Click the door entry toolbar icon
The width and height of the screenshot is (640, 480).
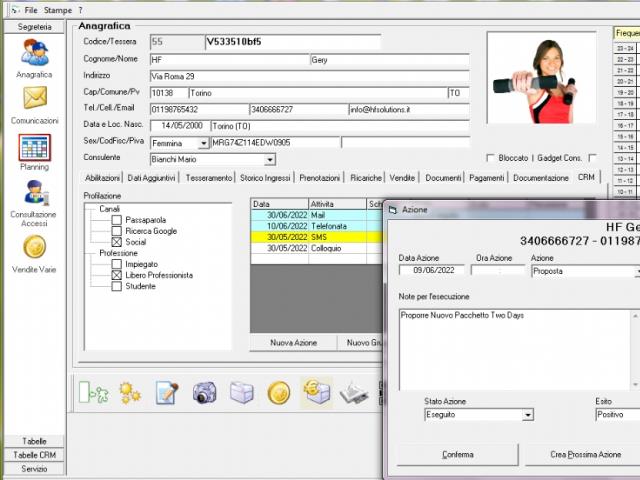pyautogui.click(x=93, y=393)
